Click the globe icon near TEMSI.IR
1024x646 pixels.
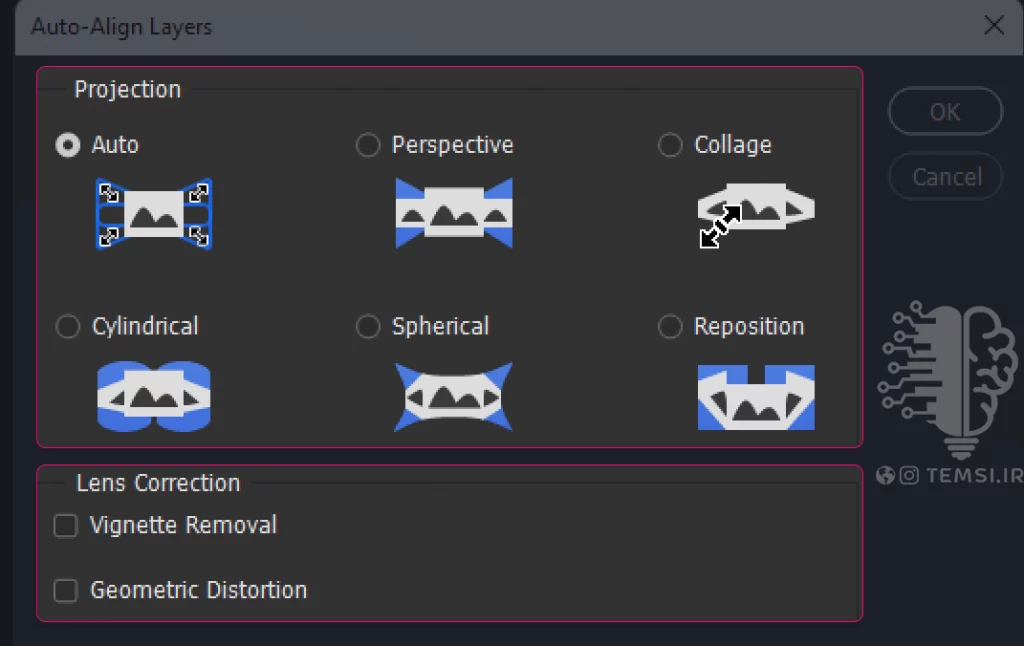[886, 475]
